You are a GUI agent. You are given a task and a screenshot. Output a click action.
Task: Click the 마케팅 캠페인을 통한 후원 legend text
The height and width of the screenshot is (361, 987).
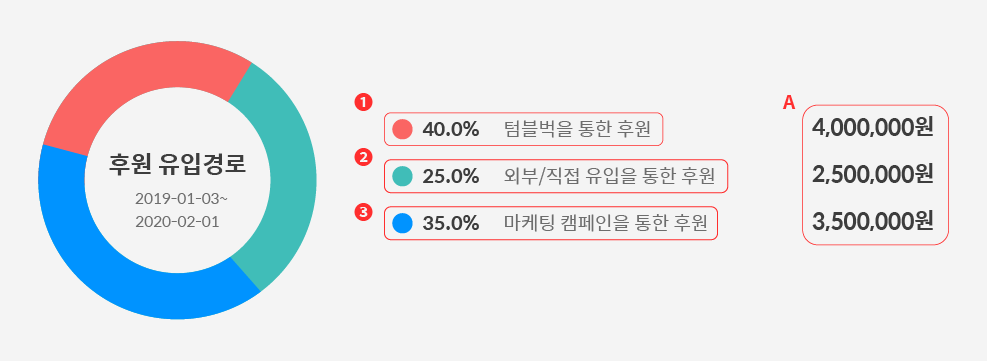(606, 224)
